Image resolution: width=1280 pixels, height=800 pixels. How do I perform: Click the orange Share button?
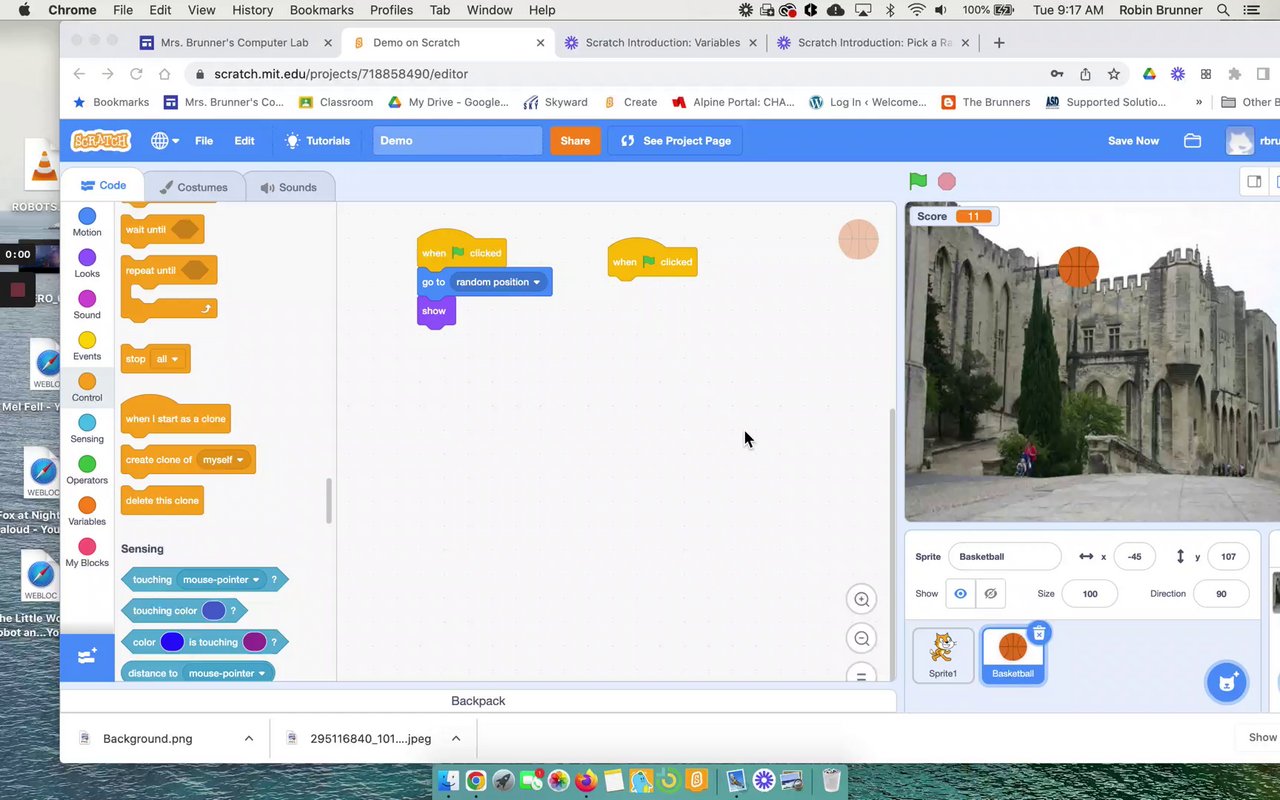575,141
